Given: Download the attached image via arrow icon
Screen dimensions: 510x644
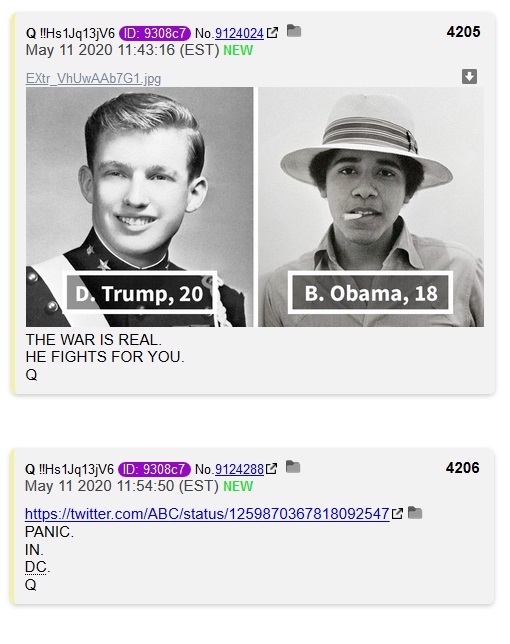Looking at the screenshot, I should (x=469, y=76).
